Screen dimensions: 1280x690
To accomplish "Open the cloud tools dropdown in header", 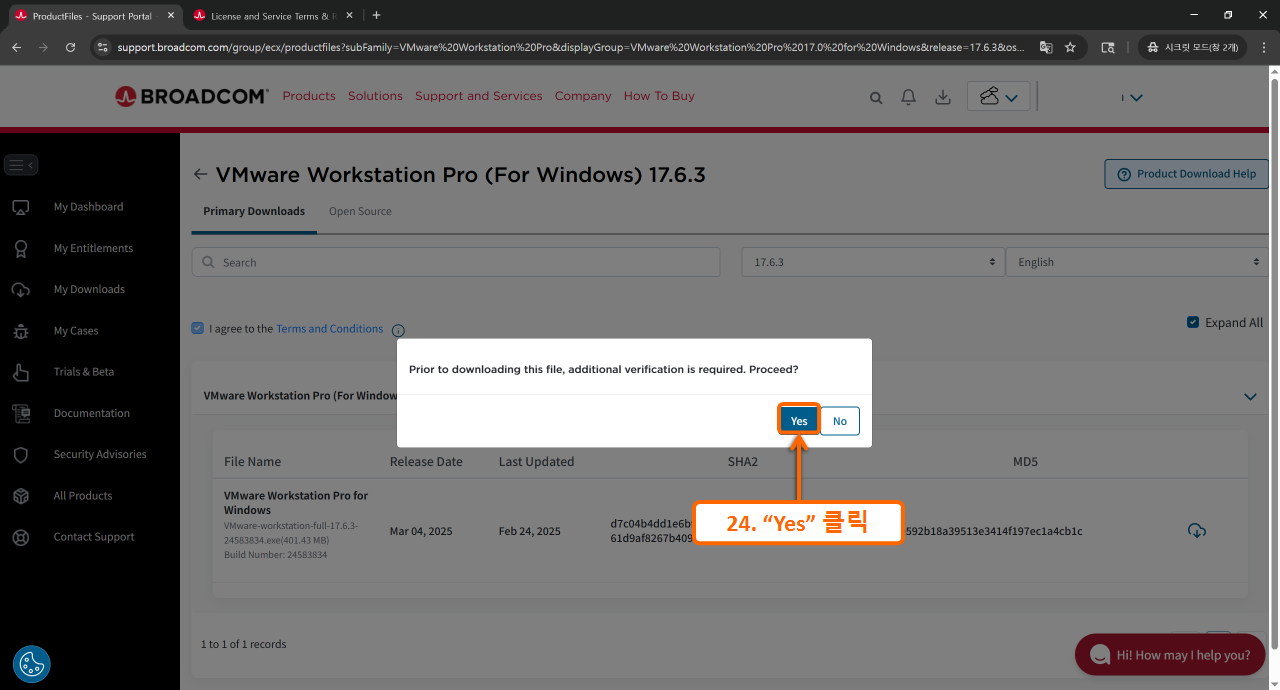I will (x=998, y=97).
